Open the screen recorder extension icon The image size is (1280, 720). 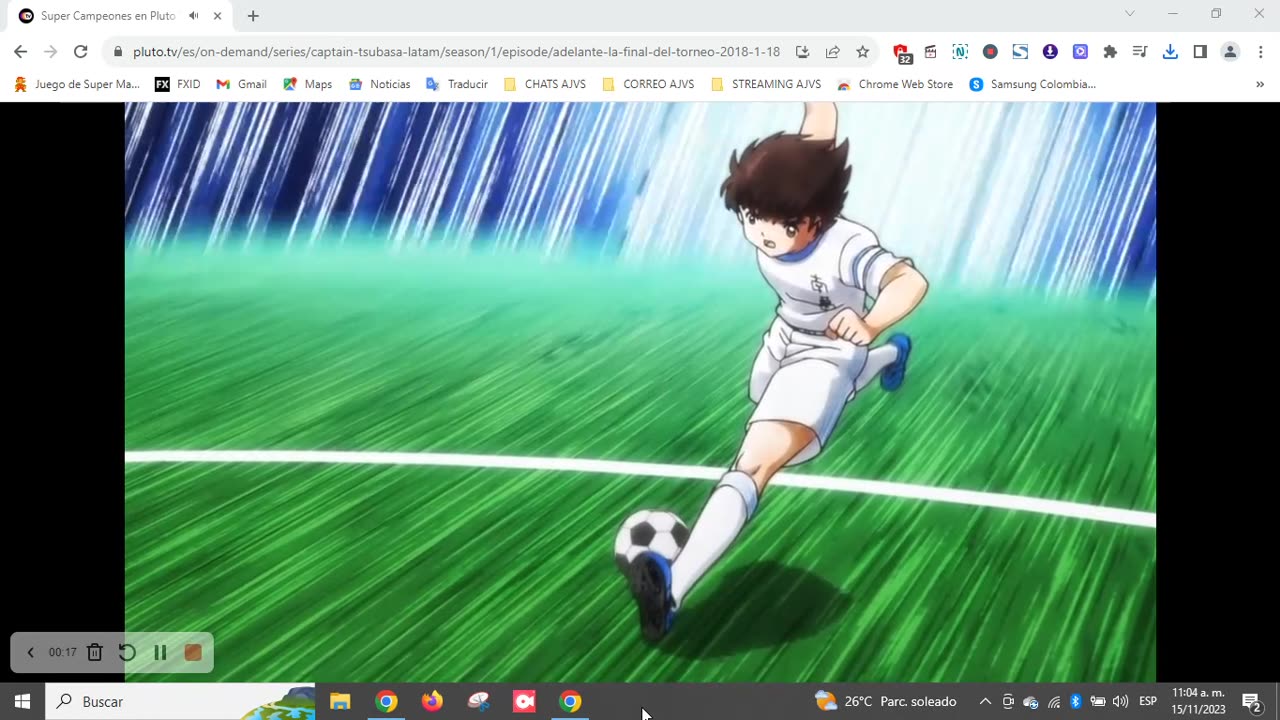(x=990, y=52)
